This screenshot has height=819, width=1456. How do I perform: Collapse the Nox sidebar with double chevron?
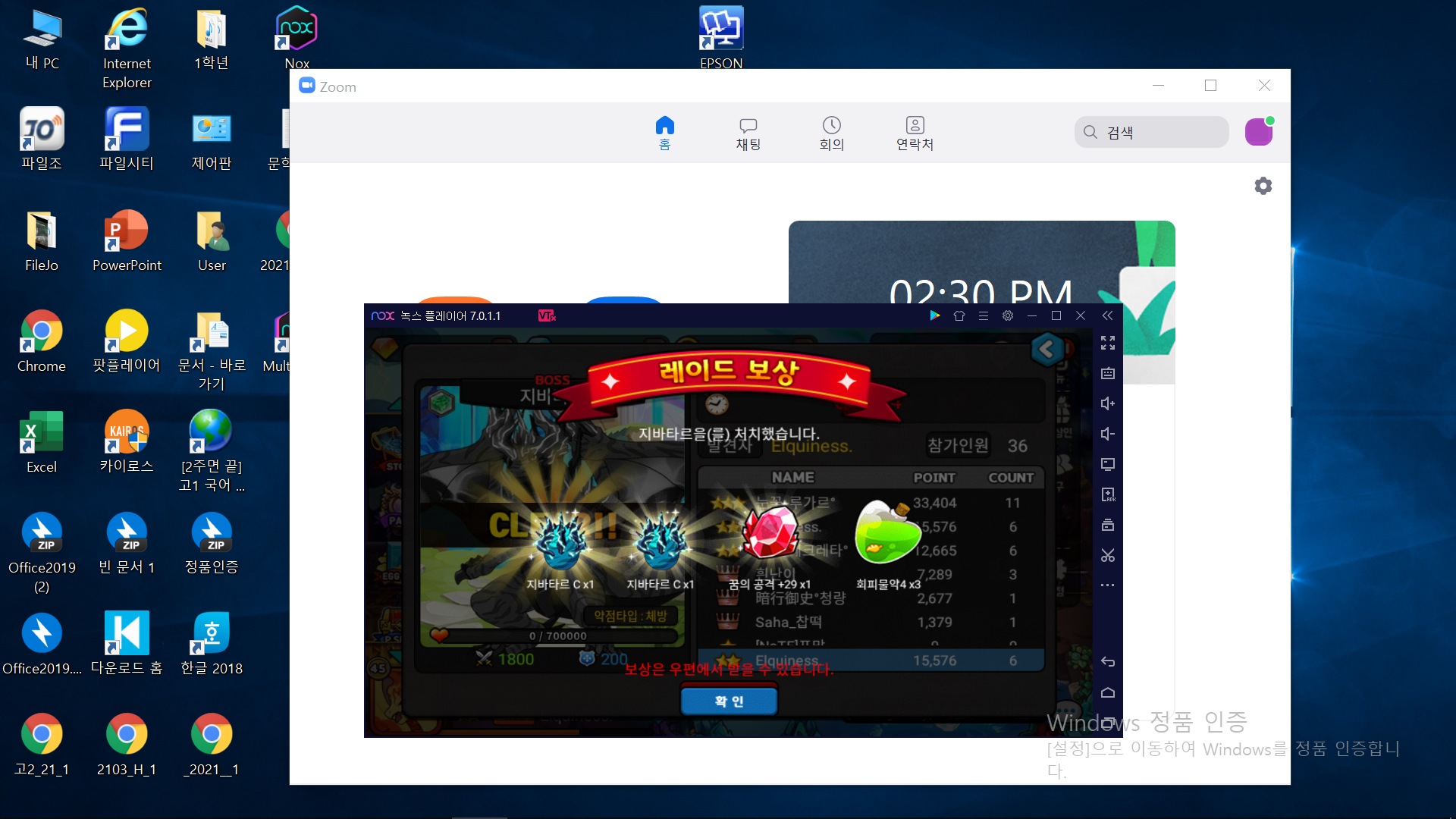coord(1108,315)
